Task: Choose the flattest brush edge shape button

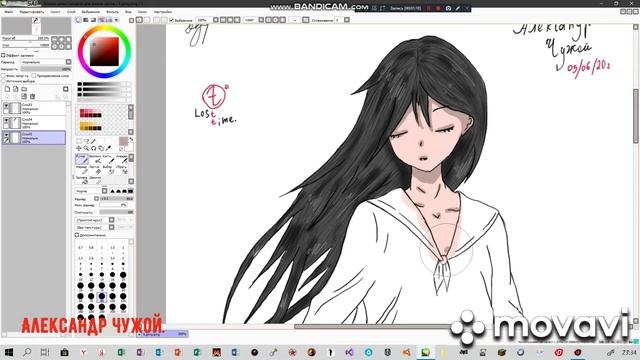Action: coord(130,191)
